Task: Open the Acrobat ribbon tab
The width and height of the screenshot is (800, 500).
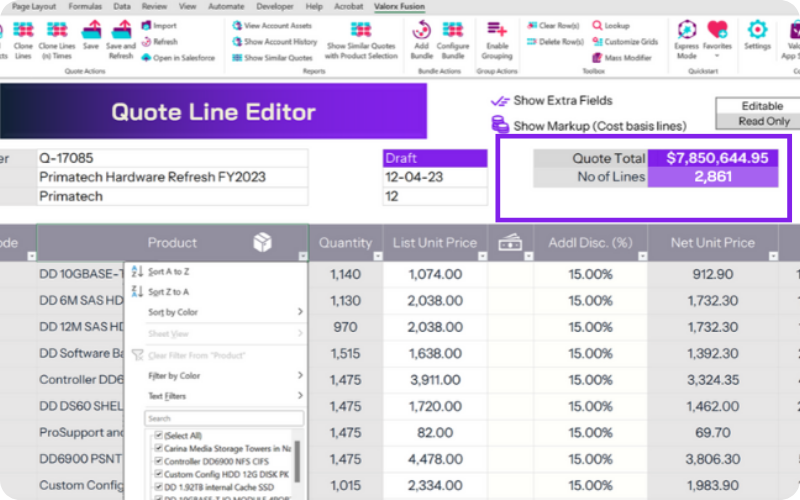Action: click(x=348, y=7)
